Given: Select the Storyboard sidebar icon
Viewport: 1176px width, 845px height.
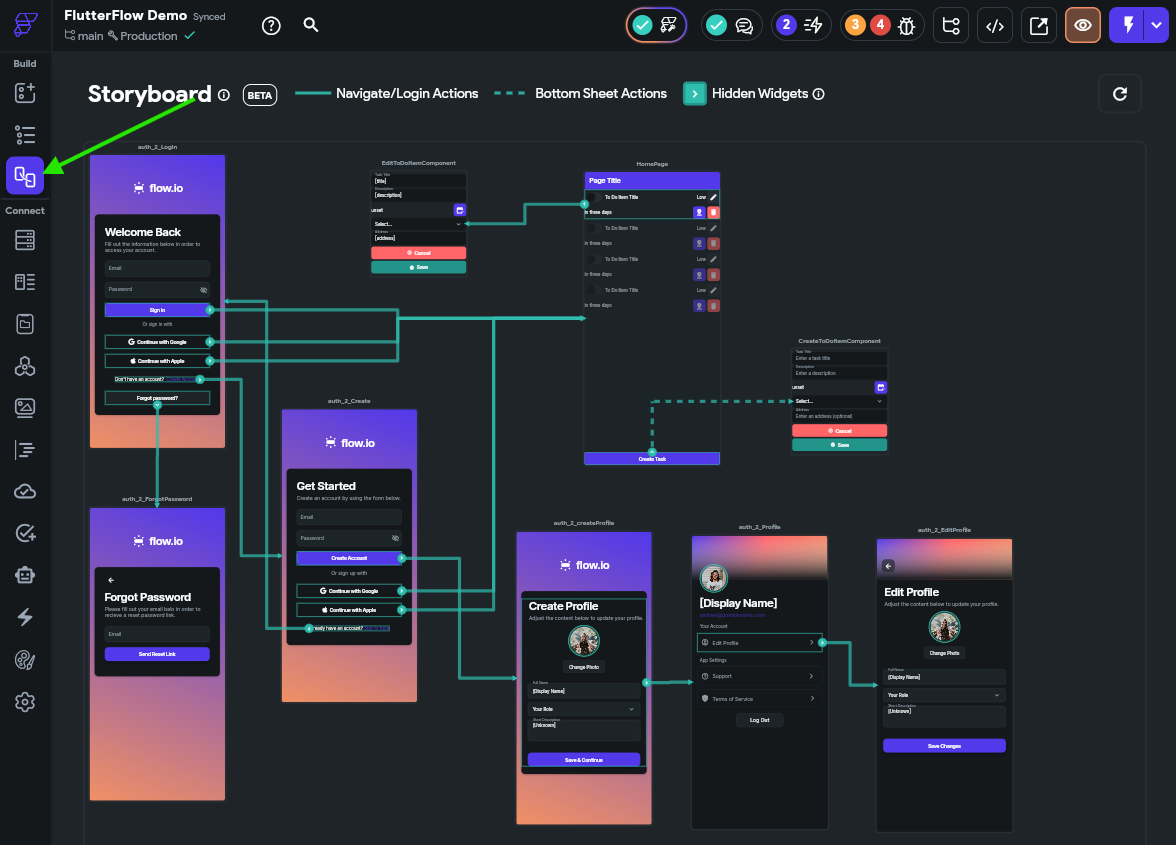Looking at the screenshot, I should click(25, 176).
